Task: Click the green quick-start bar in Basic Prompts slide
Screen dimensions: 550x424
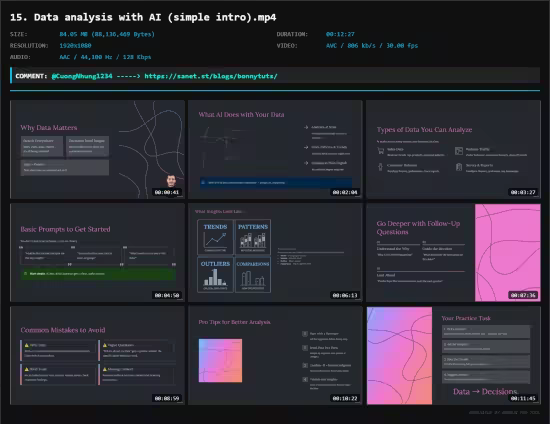Action: (98, 274)
